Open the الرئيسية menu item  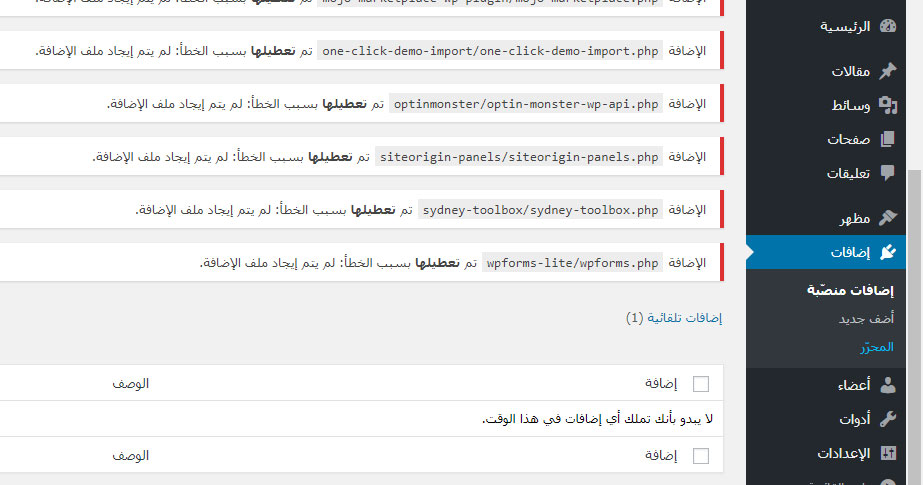point(826,26)
